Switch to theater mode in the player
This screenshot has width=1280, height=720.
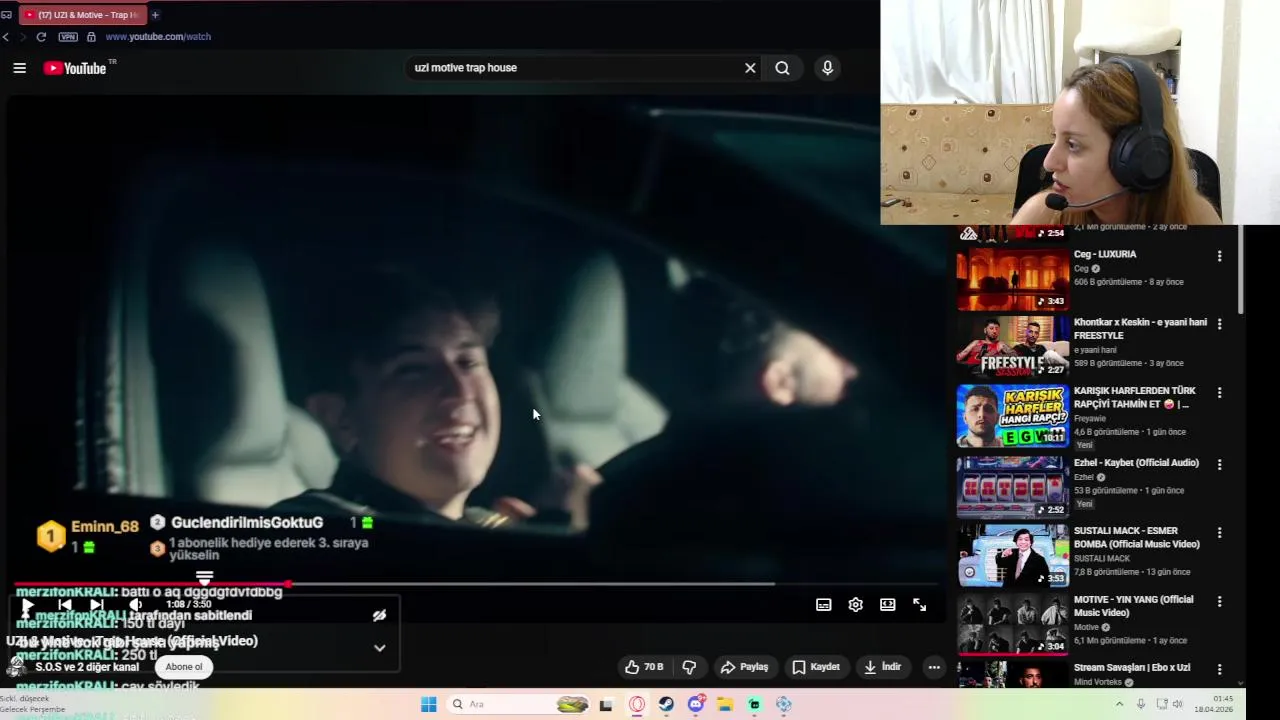(888, 605)
